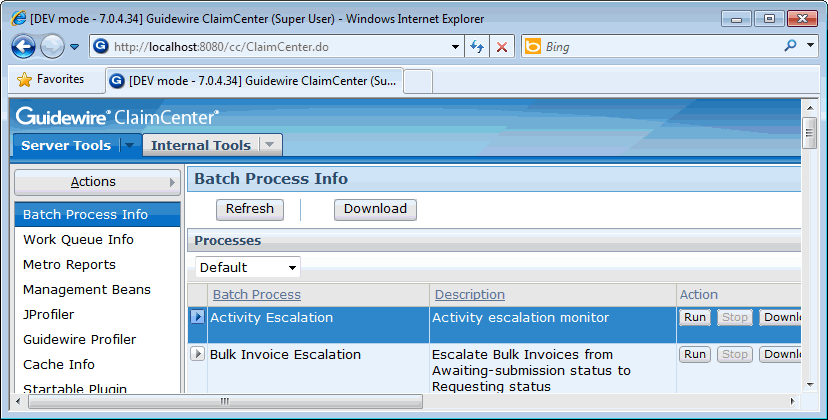828x420 pixels.
Task: Open Favorites star icon
Action: pyautogui.click(x=24, y=80)
